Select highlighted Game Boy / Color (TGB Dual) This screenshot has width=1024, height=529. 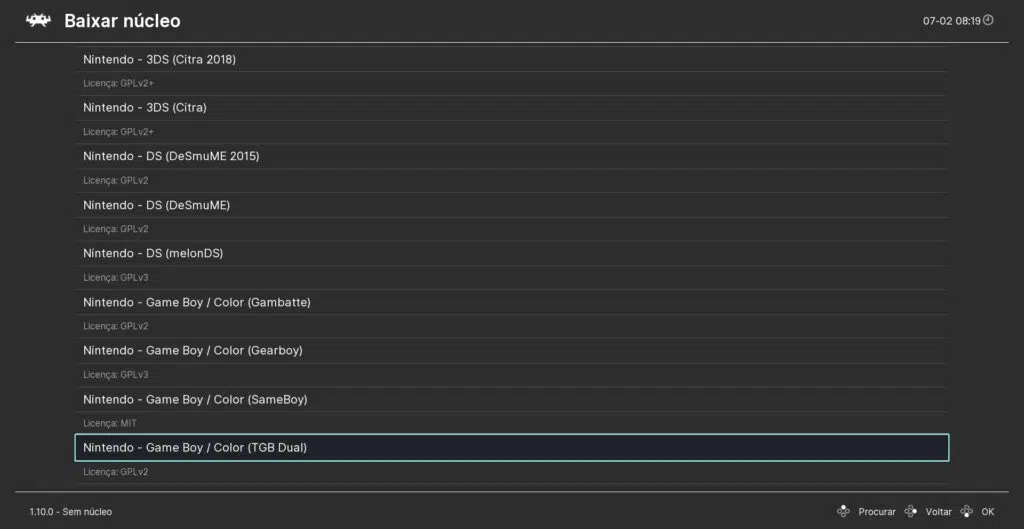(511, 447)
